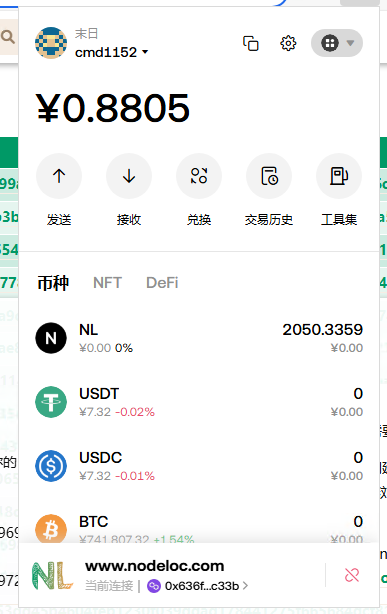387x614 pixels.
Task: Select the USDC token entry
Action: [x=199, y=466]
